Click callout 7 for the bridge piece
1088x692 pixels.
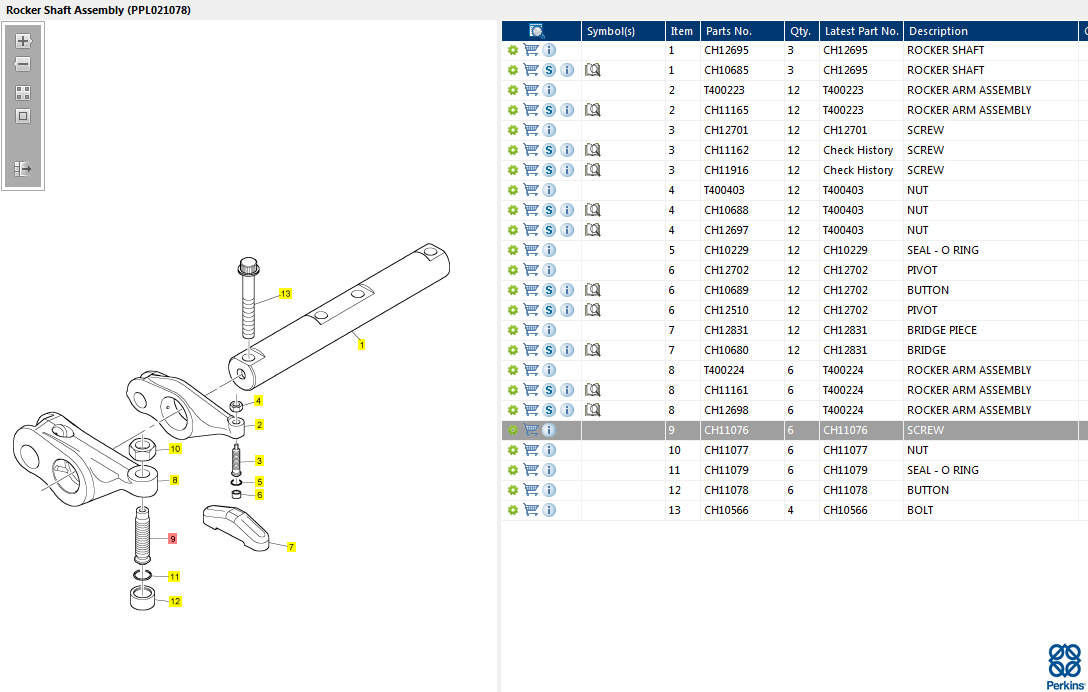(291, 547)
